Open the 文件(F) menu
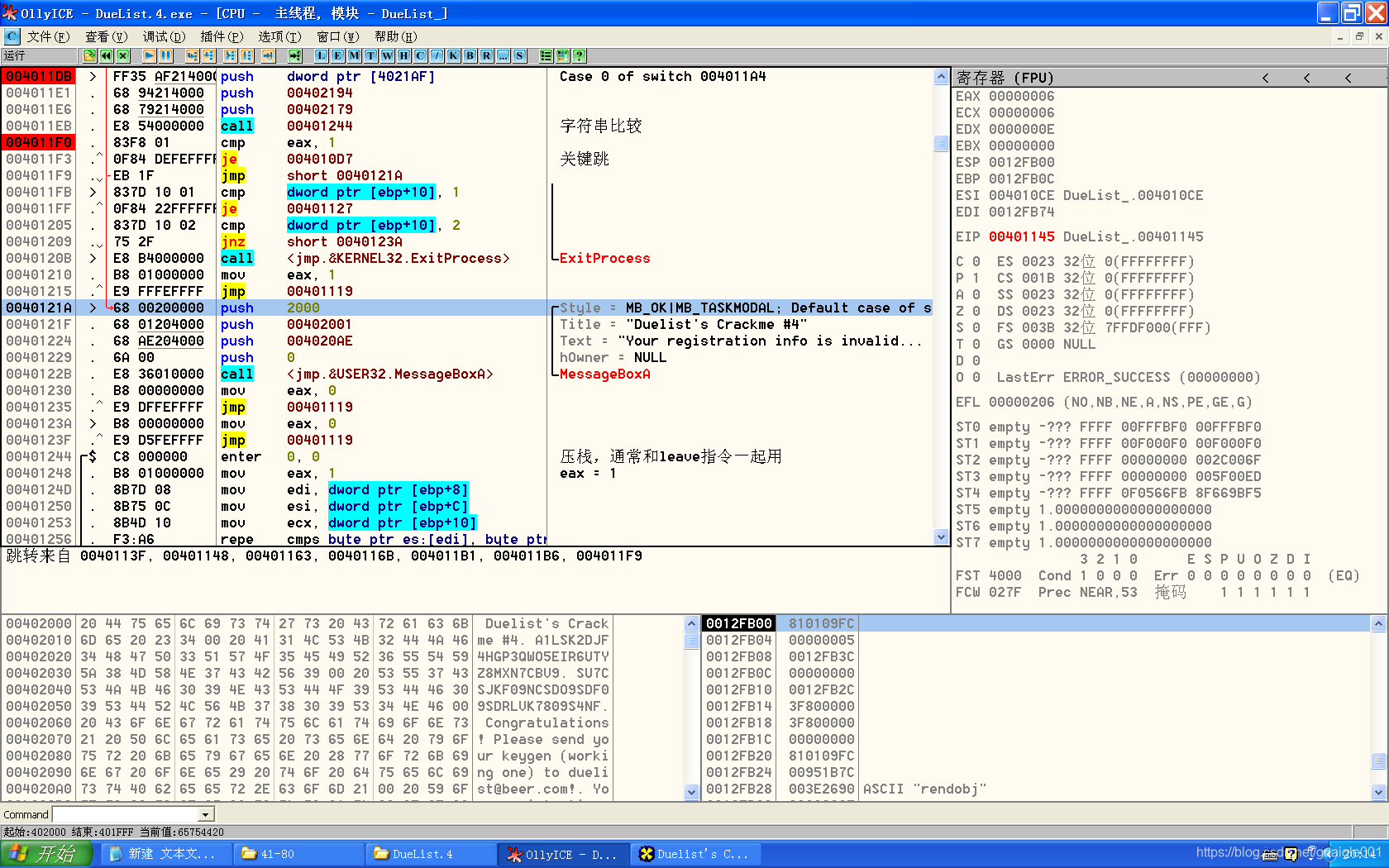 [48, 36]
